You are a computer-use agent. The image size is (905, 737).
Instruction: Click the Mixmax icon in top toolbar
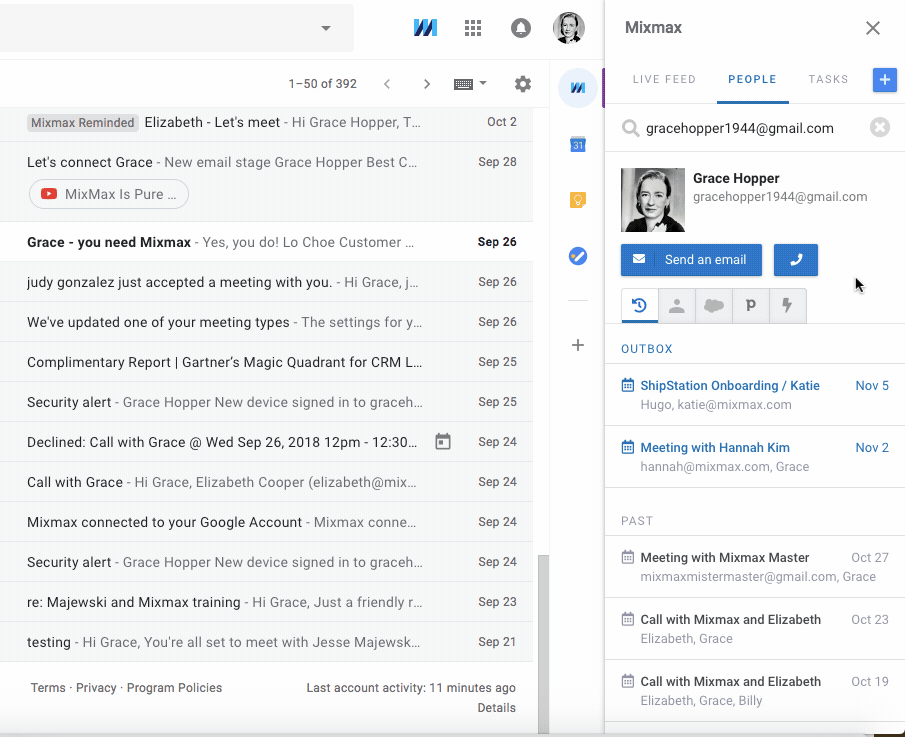425,28
